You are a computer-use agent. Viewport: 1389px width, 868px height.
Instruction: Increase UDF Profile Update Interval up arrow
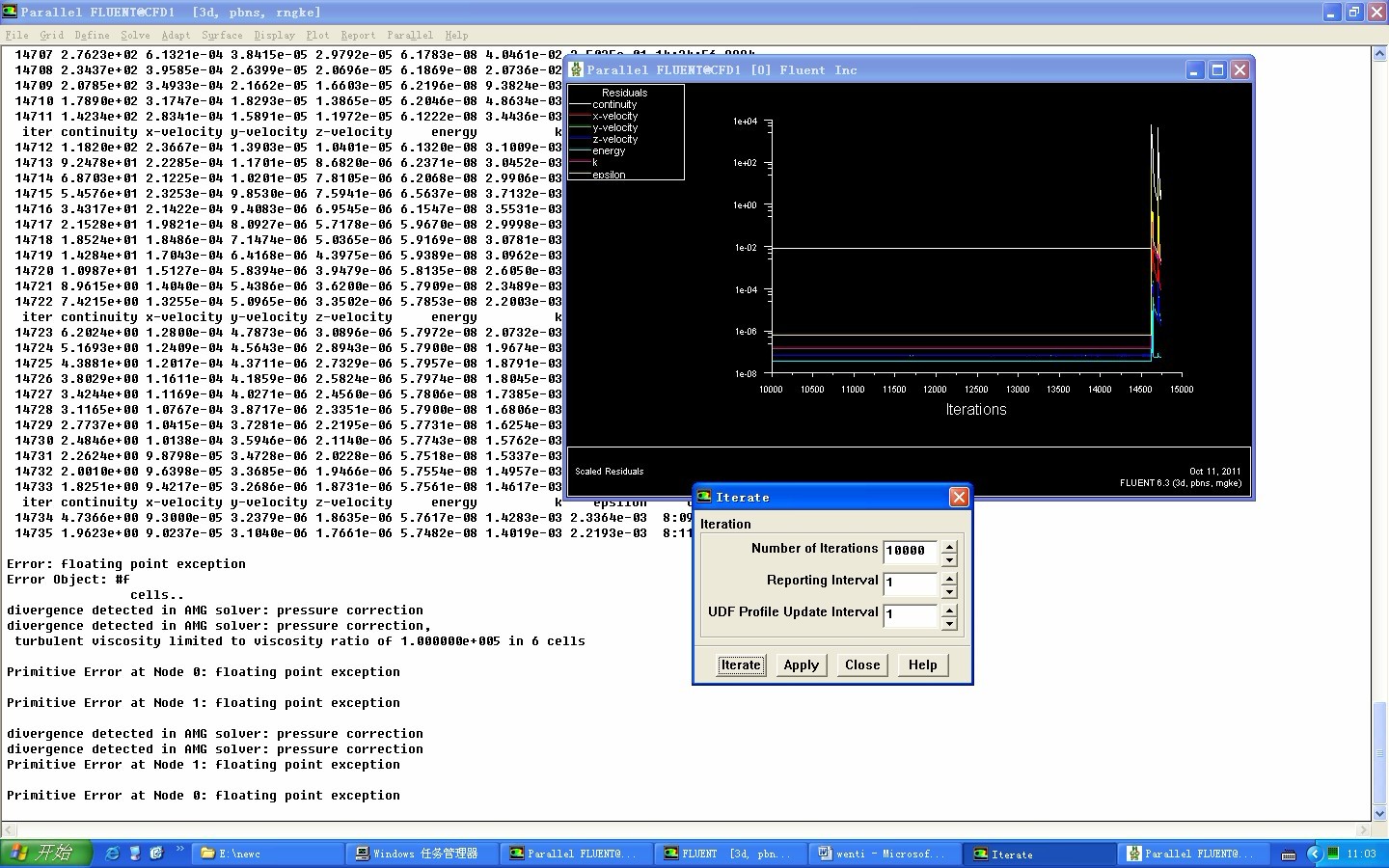pos(949,610)
